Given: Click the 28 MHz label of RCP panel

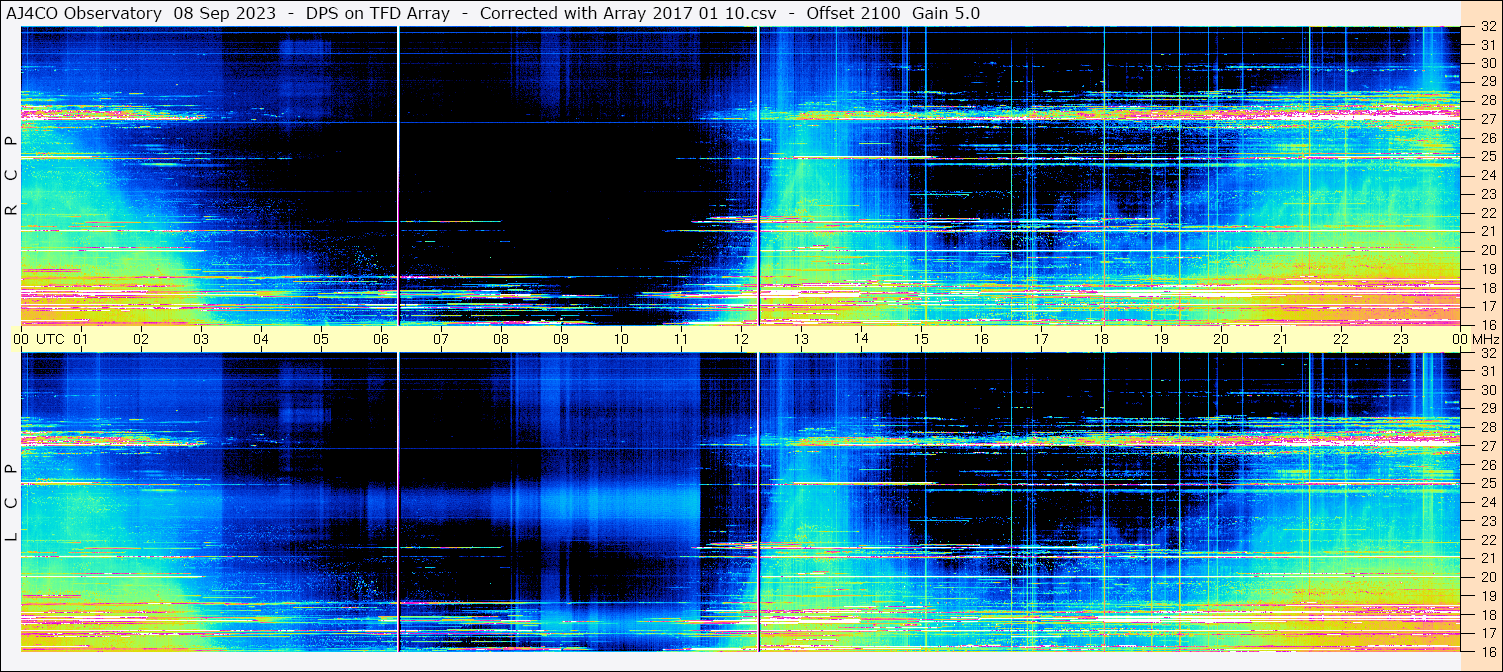Looking at the screenshot, I should click(x=1487, y=100).
